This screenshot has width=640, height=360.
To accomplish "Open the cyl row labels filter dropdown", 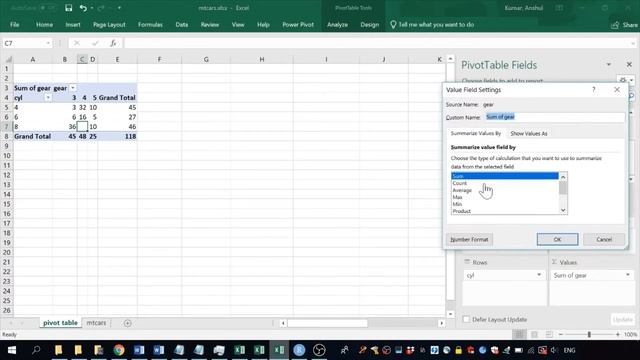I will 48,98.
